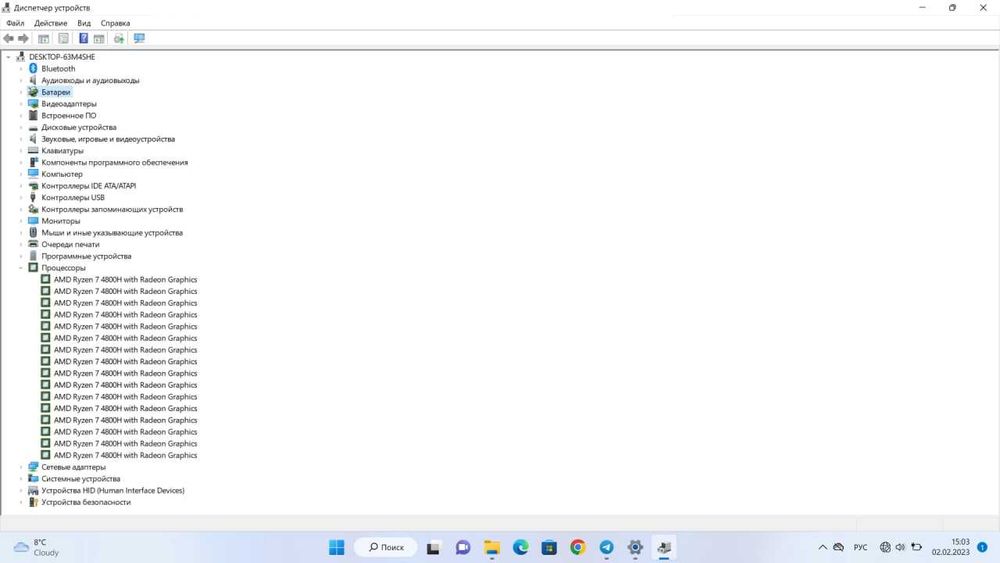Click the Forward arrow in toolbar
Screen dimensions: 1000x563
click(24, 39)
